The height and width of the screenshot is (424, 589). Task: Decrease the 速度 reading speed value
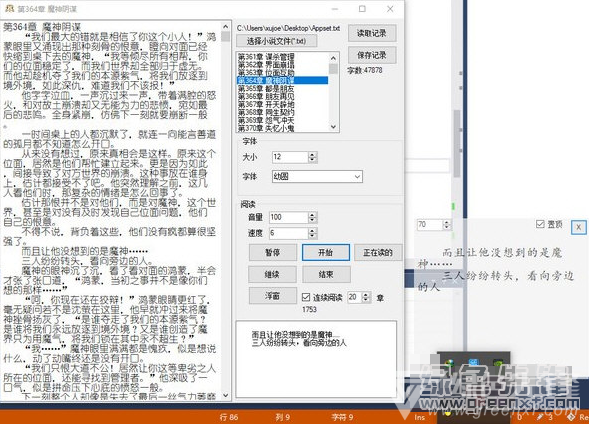click(313, 236)
